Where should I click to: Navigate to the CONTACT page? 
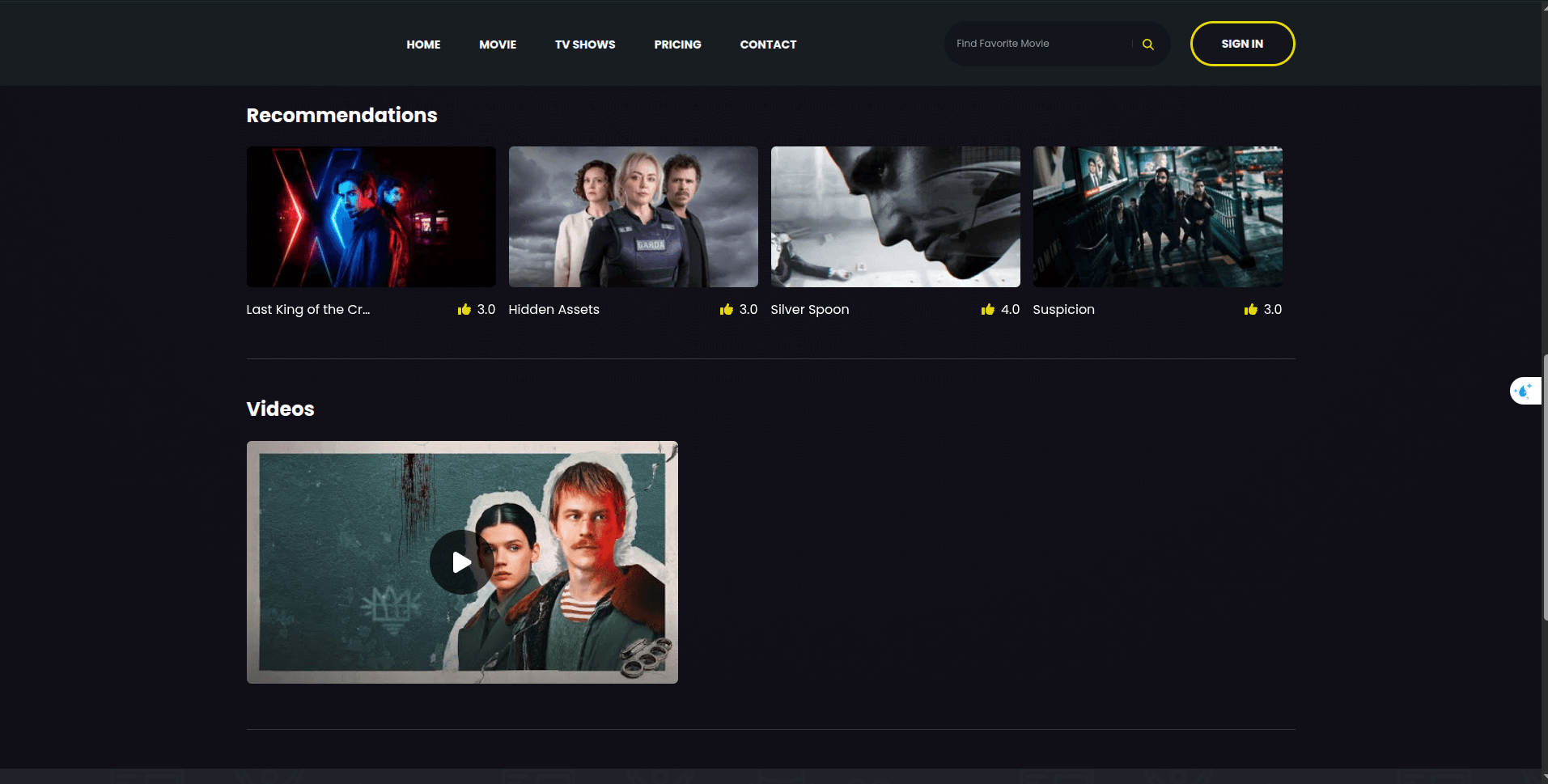768,44
